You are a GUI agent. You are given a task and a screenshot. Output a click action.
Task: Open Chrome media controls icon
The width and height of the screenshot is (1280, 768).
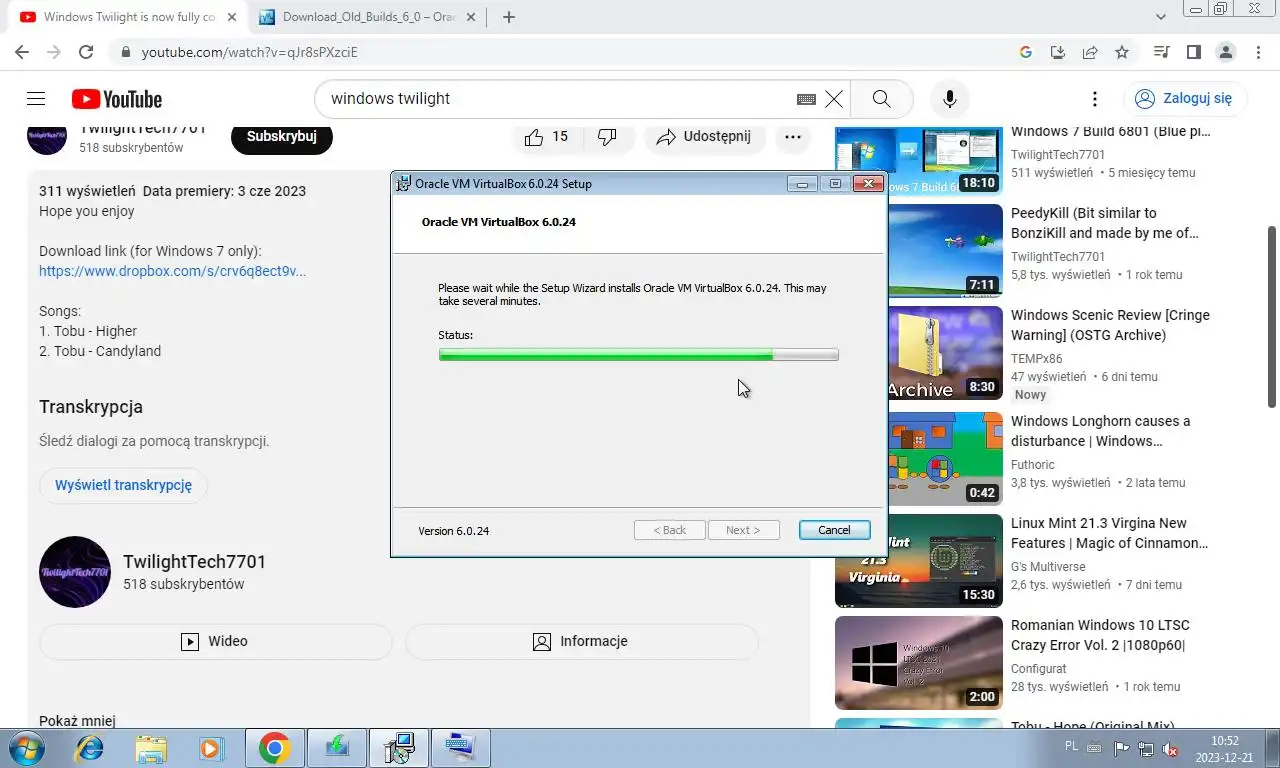coord(1161,52)
